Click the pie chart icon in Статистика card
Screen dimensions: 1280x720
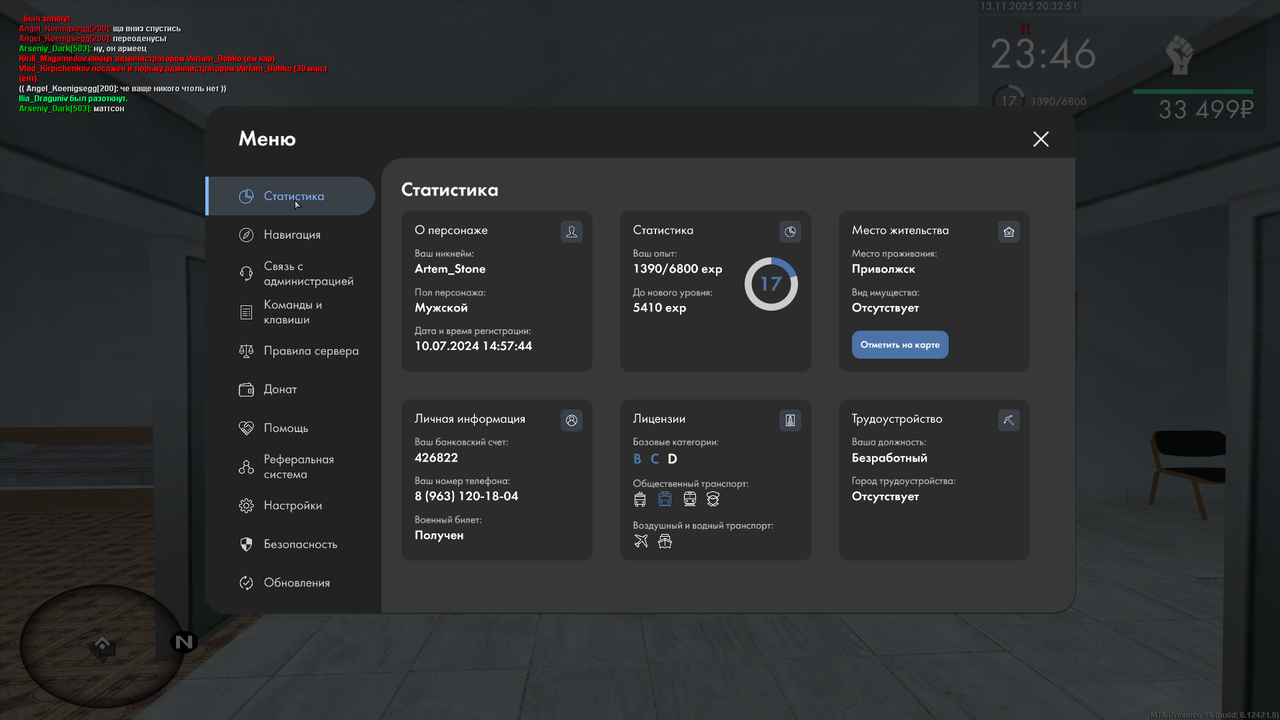(x=790, y=232)
